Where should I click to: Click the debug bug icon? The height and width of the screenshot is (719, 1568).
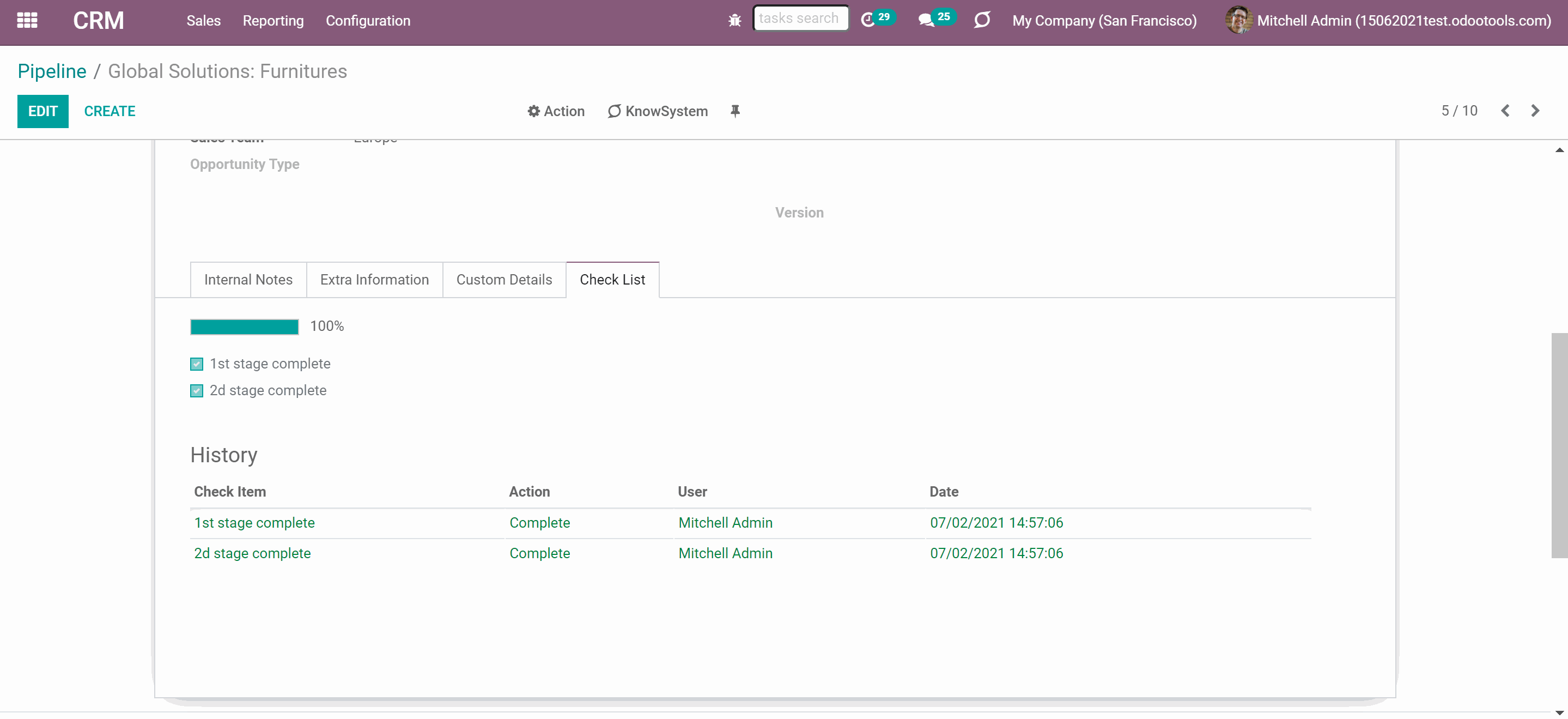coord(735,21)
